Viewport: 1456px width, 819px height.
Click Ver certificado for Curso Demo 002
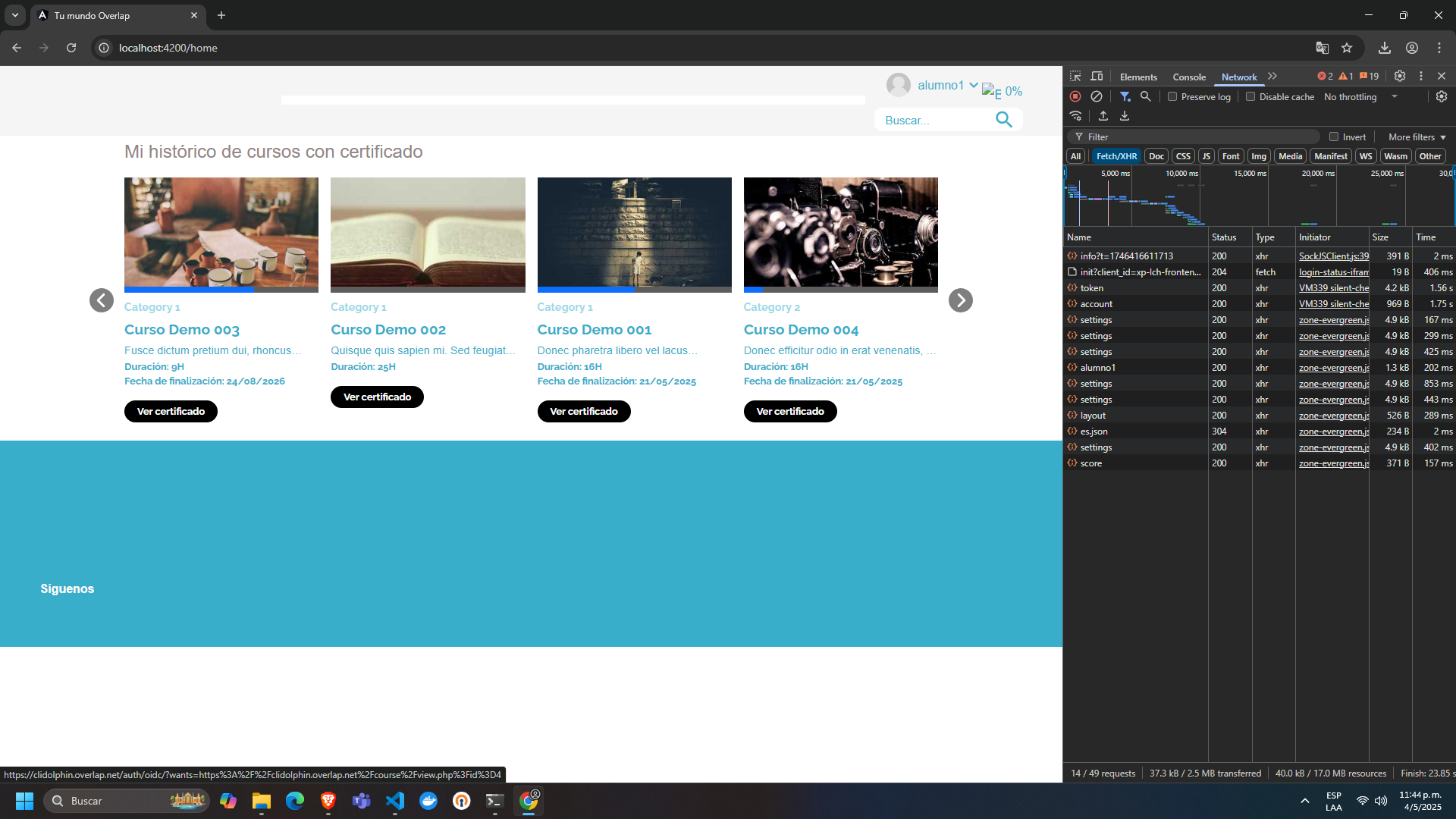[x=377, y=397]
